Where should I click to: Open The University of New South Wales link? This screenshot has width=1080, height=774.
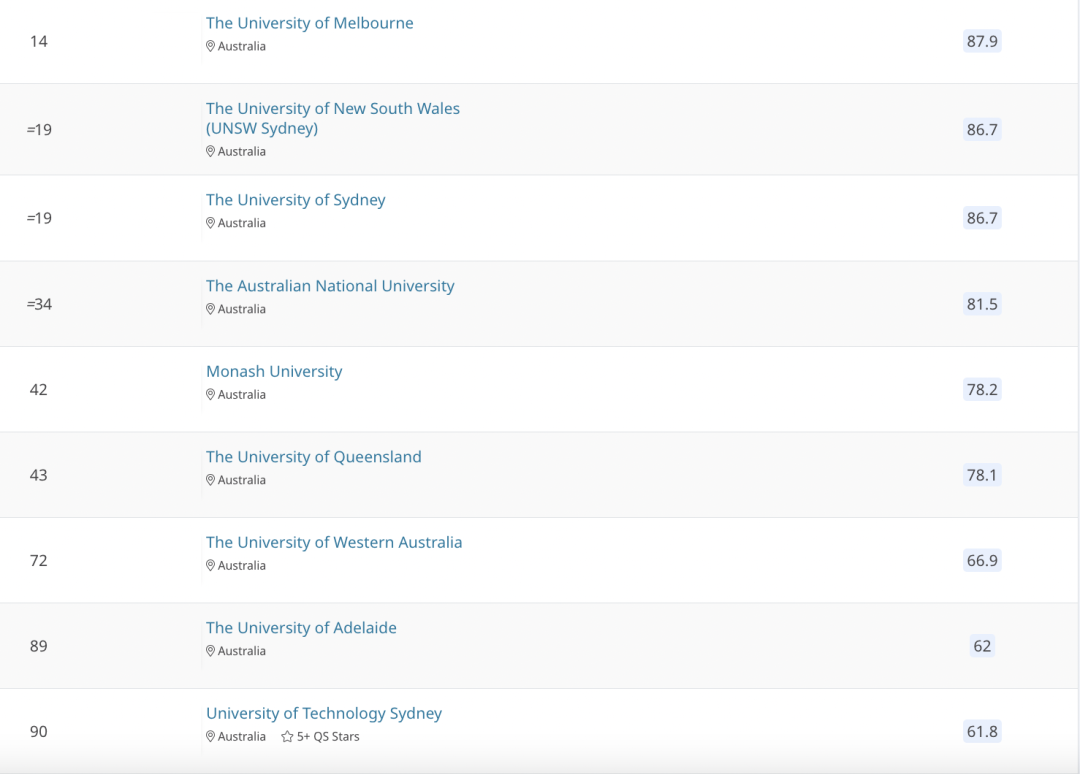[x=333, y=118]
